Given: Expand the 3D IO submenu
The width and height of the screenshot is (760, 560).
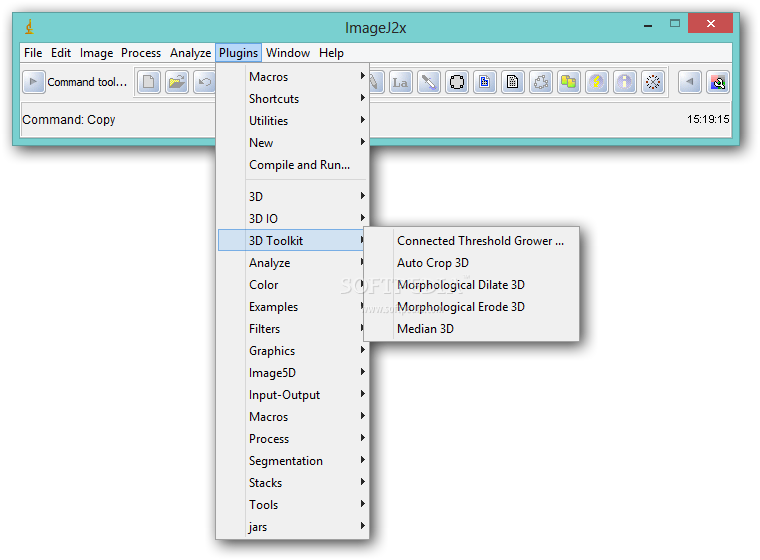Looking at the screenshot, I should coord(293,219).
